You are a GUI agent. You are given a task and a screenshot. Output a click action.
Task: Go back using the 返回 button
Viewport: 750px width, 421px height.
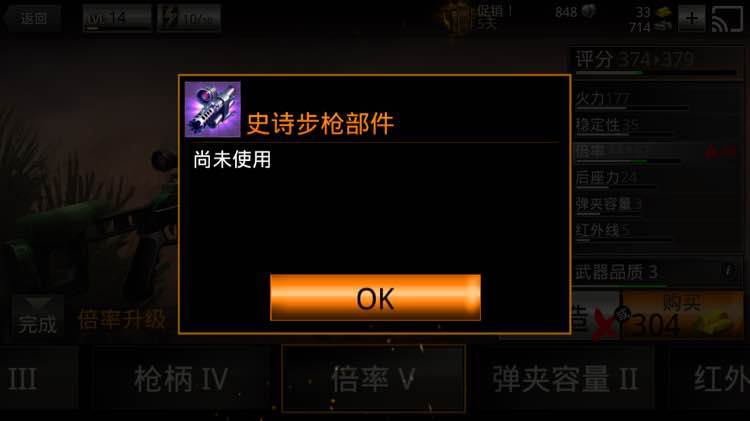pyautogui.click(x=31, y=19)
